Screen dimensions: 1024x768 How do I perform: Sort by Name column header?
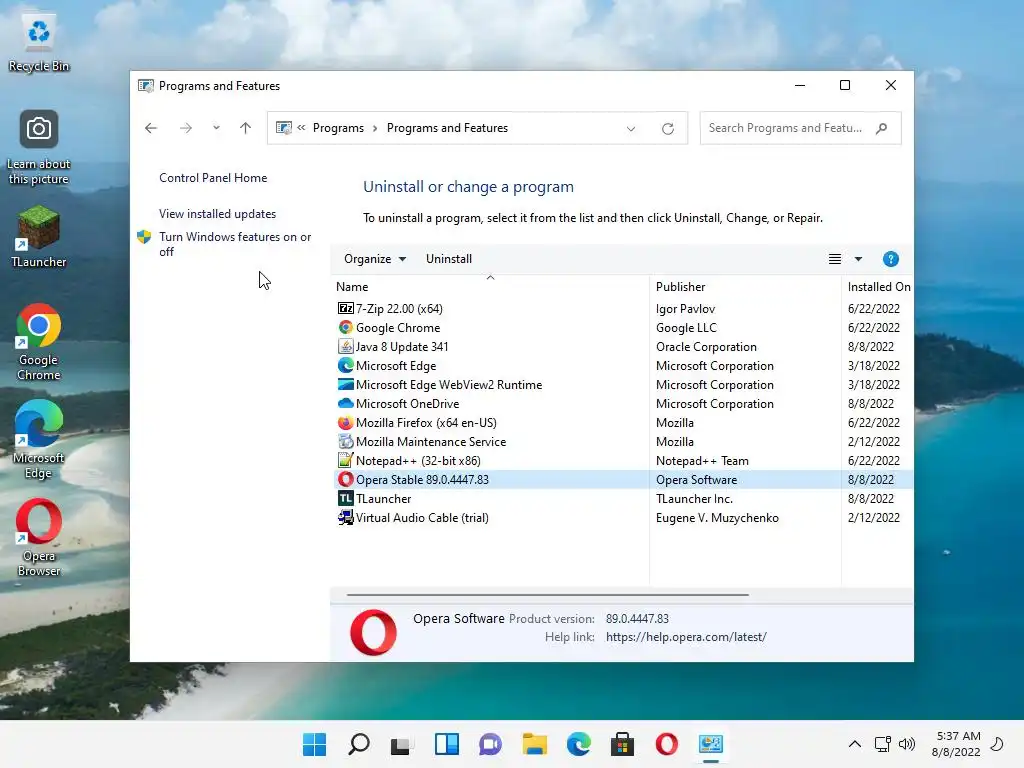490,287
